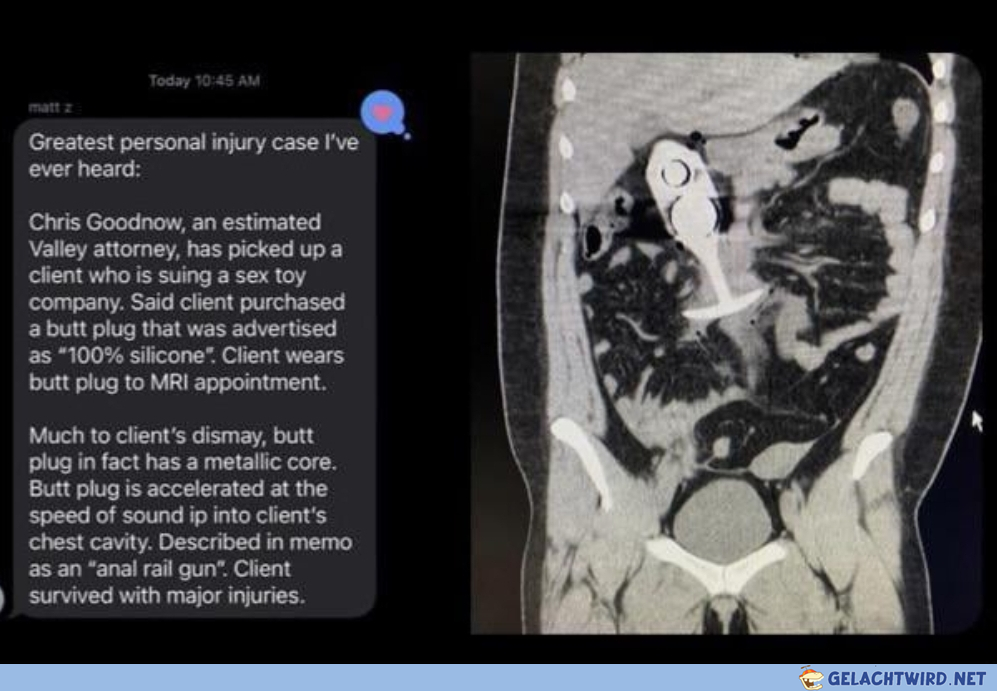This screenshot has height=691, width=997.
Task: Tap the line Greatest personal injury case
Action: click(x=193, y=142)
